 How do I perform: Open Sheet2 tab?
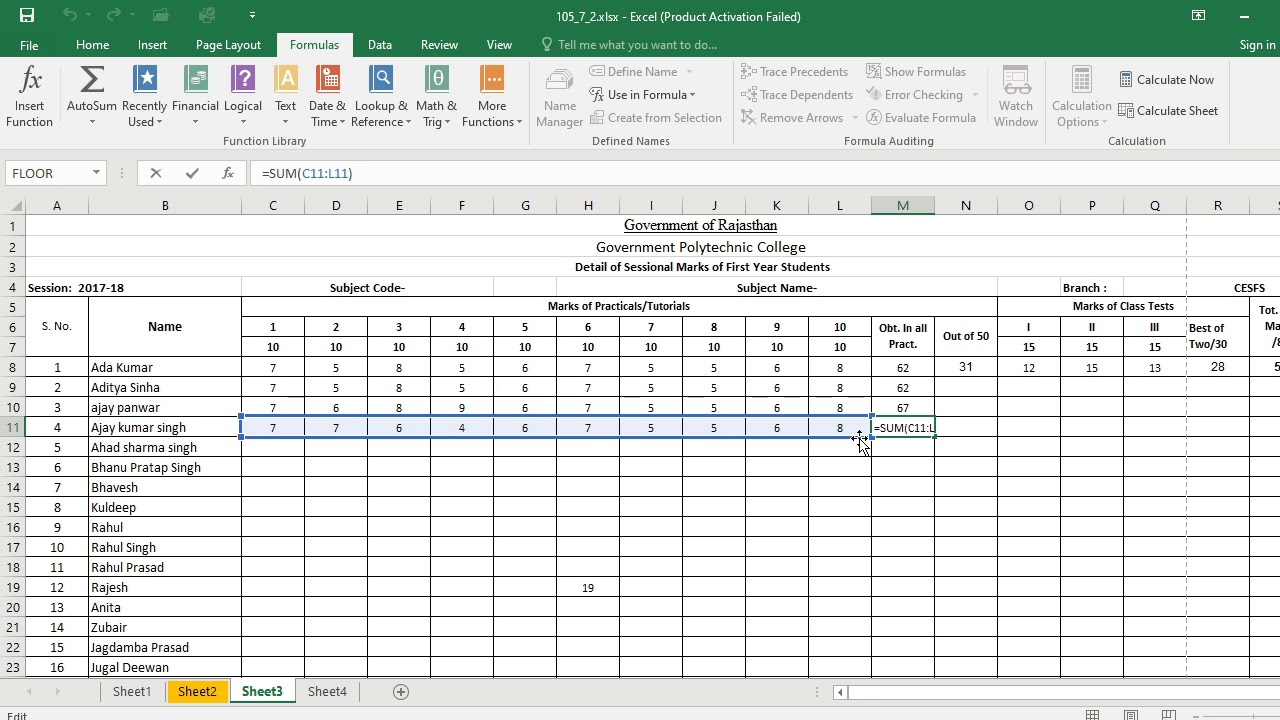click(x=197, y=692)
